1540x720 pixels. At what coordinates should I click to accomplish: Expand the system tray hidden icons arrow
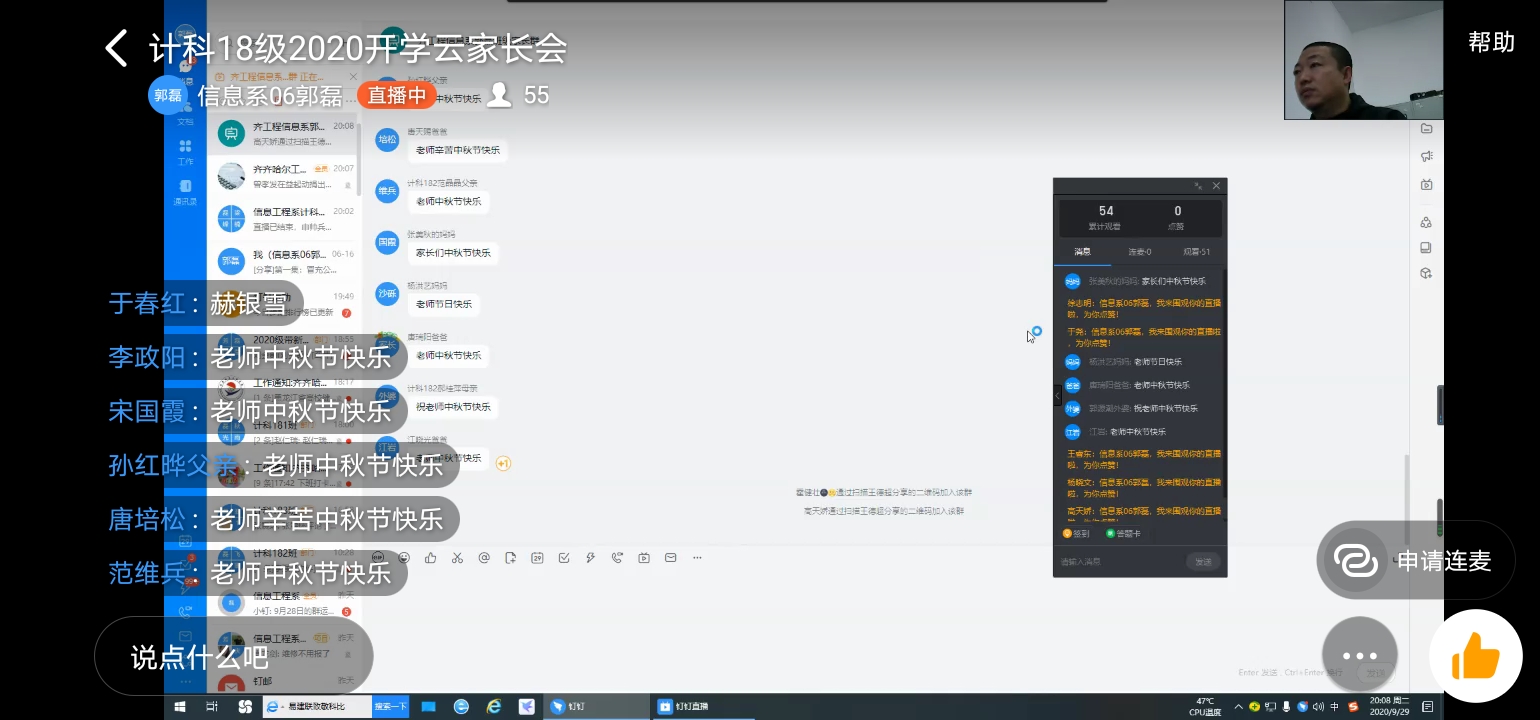point(1239,707)
